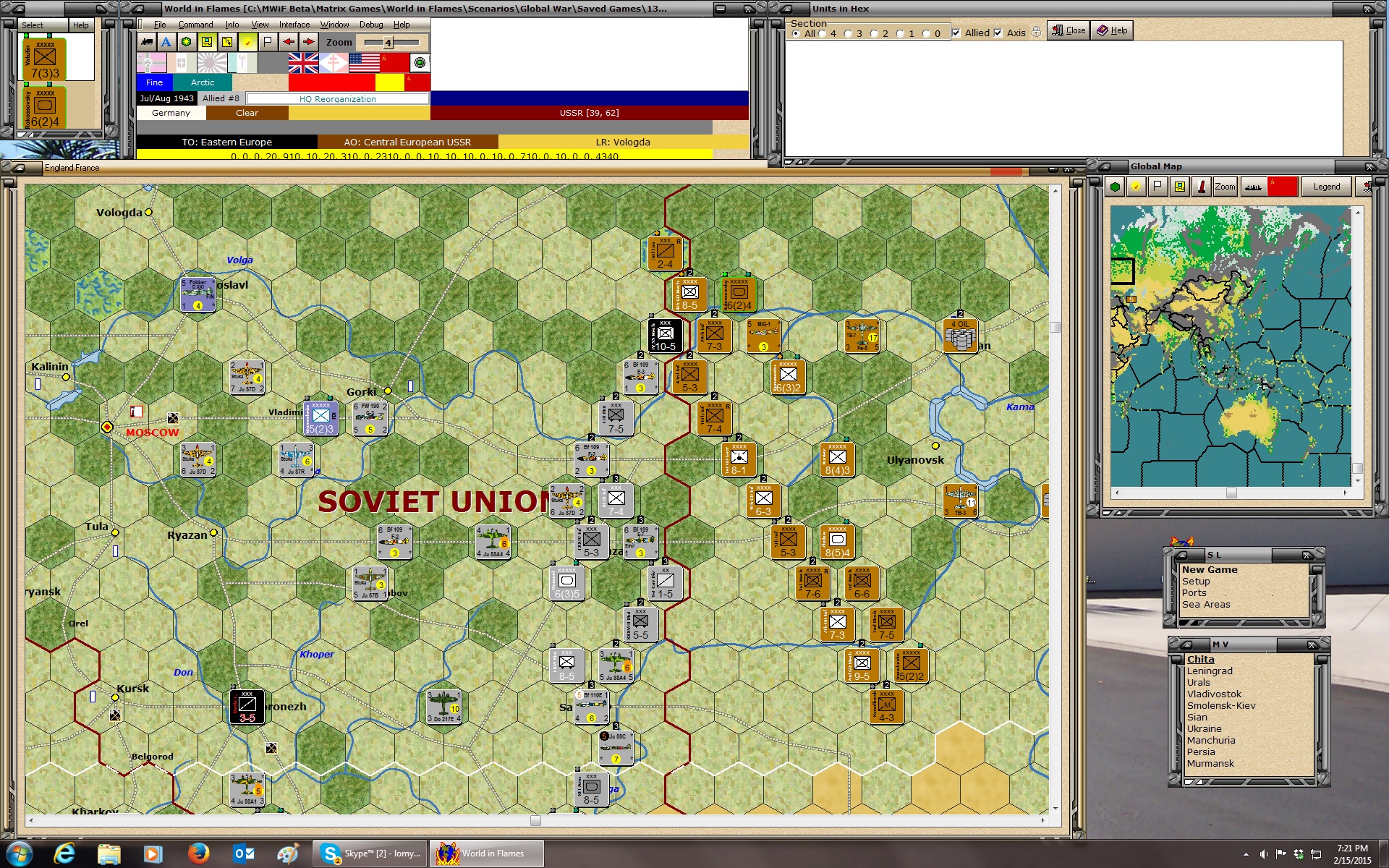Open Firefox from the taskbar

click(x=198, y=854)
